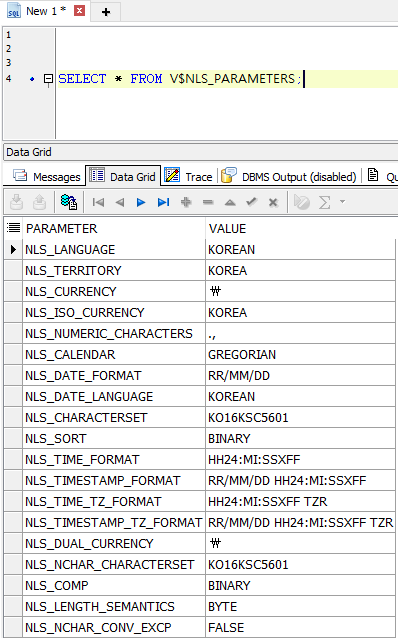Switch to the Data Grid tab
This screenshot has height=638, width=398.
123,176
